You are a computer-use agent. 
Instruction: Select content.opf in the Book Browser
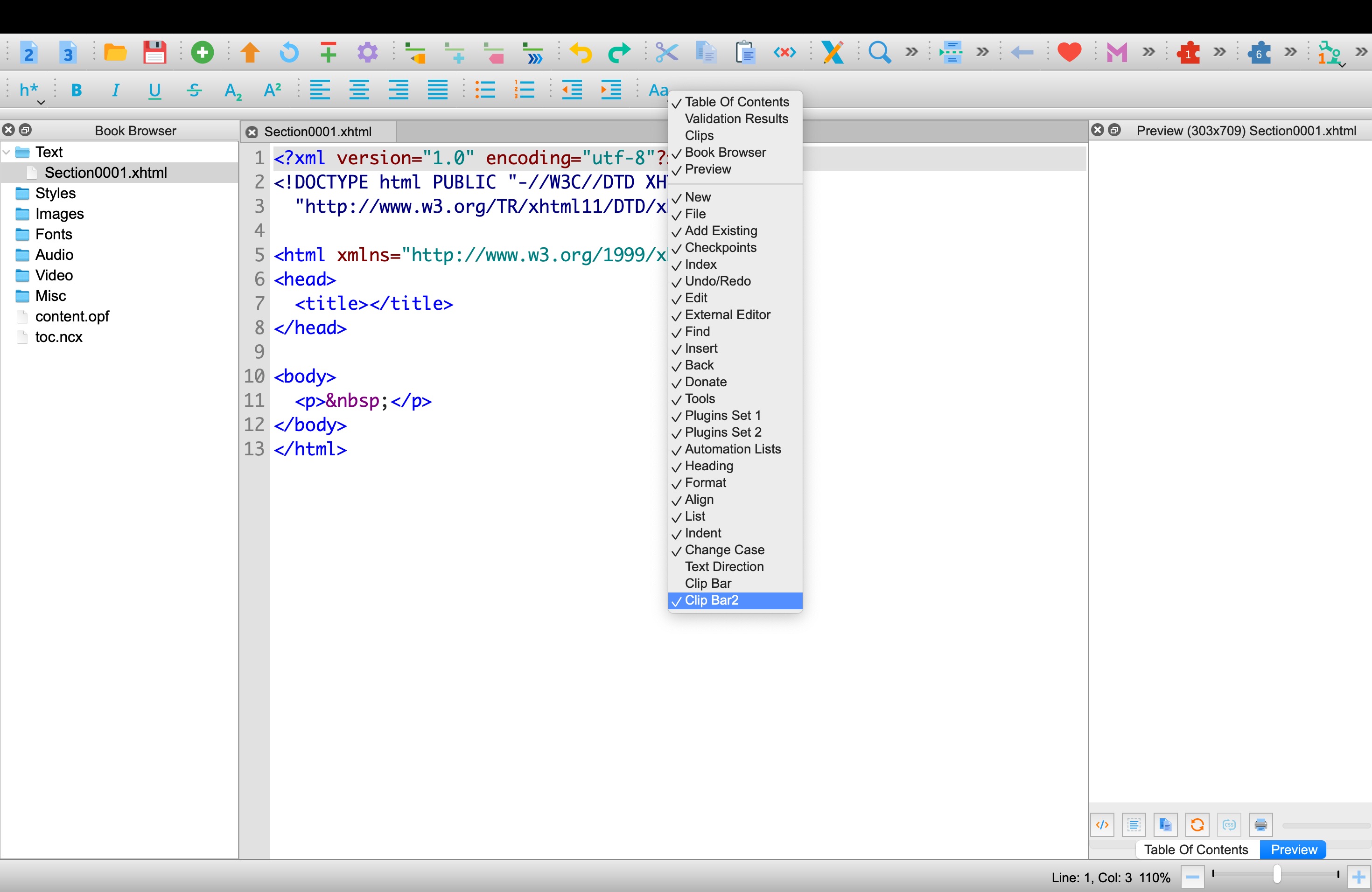(72, 316)
